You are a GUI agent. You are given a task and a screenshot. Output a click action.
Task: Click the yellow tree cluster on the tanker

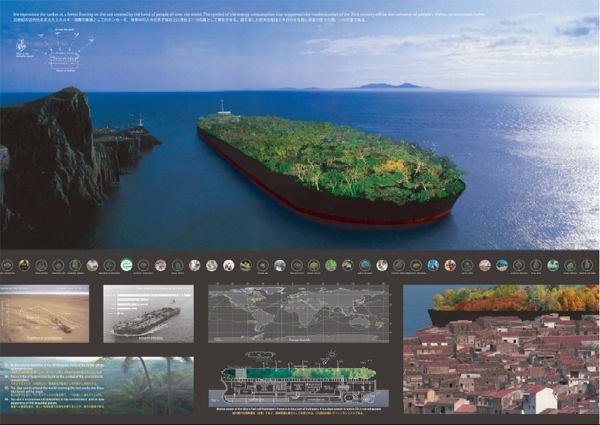391,167
